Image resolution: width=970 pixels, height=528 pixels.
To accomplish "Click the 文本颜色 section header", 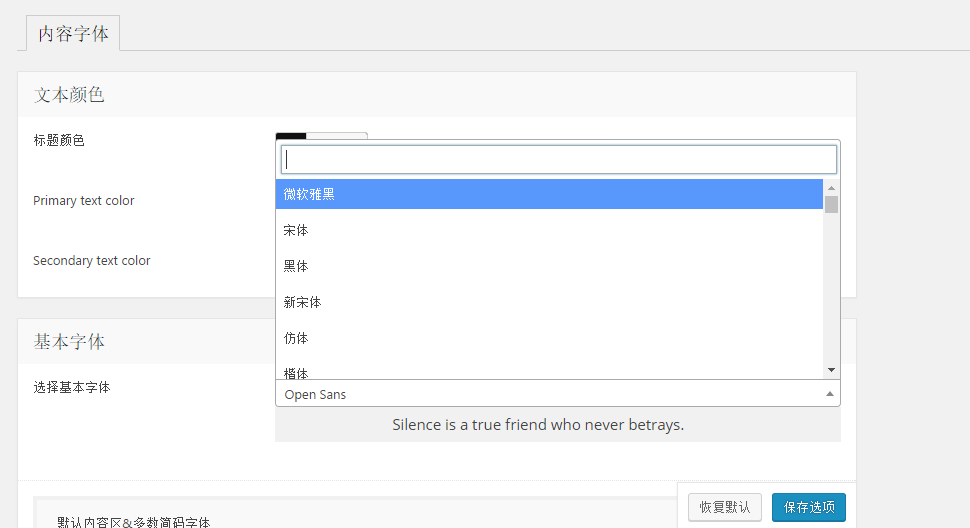I will tap(70, 95).
